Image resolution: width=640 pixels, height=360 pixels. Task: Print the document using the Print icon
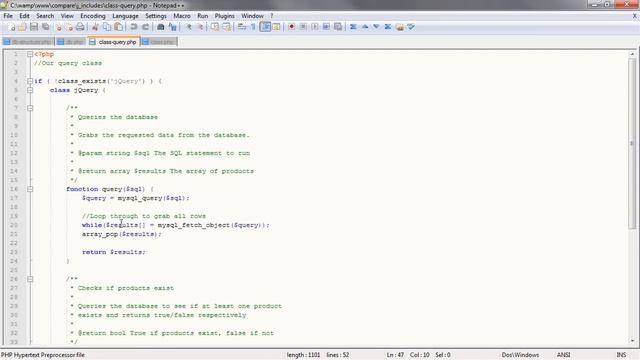(80, 27)
